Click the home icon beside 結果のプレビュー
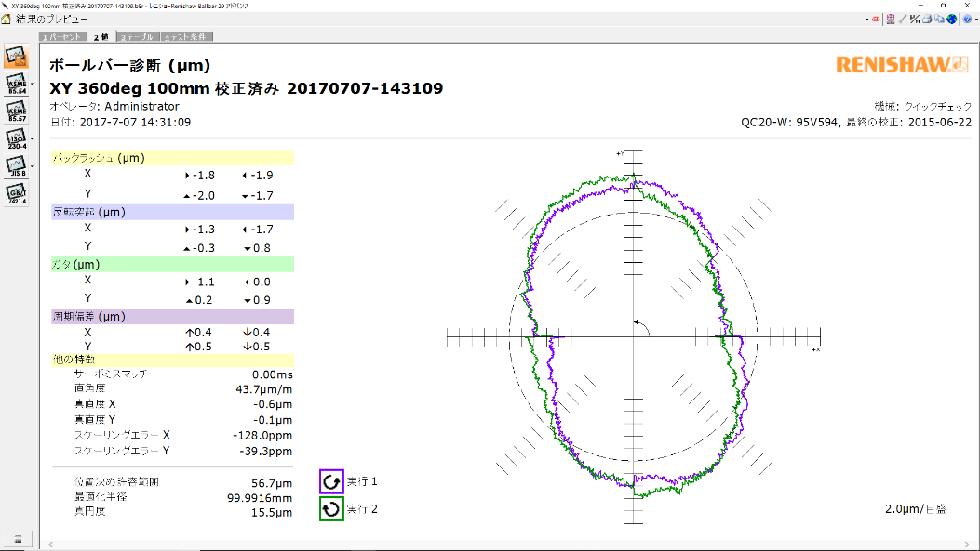 point(9,20)
